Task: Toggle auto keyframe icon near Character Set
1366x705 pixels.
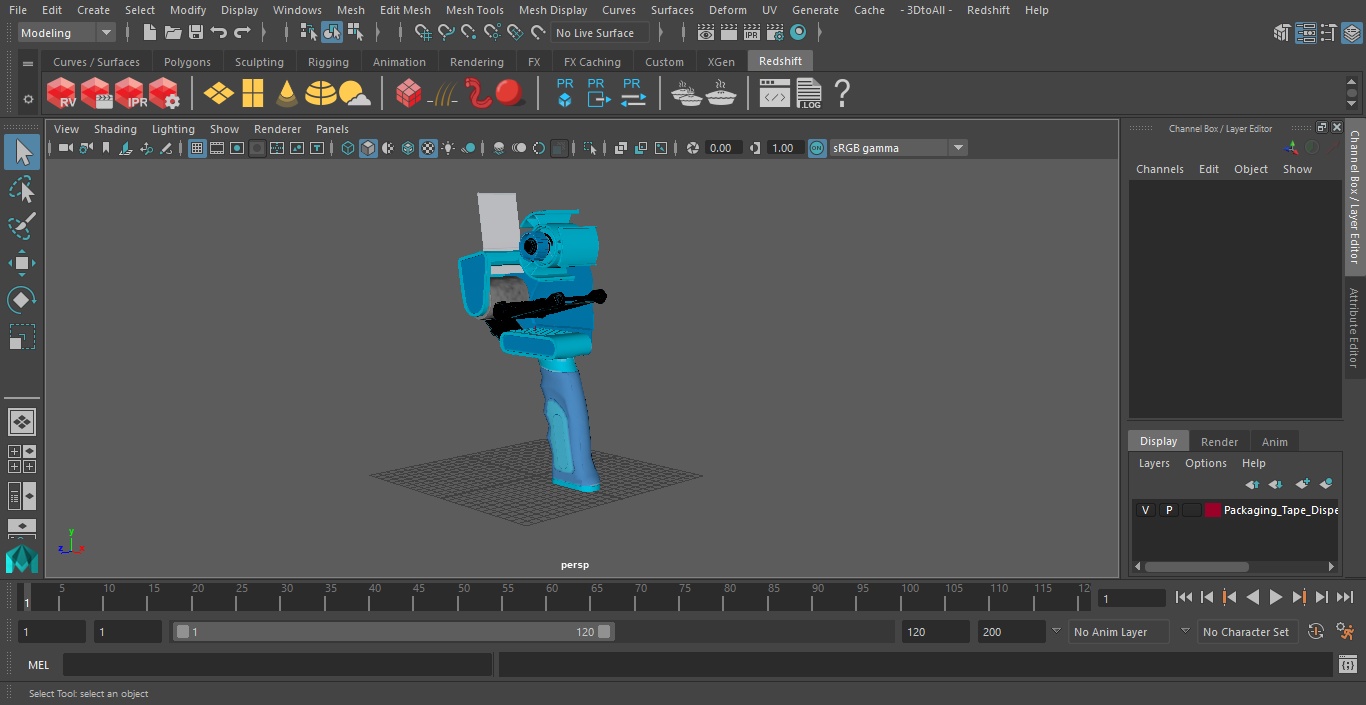Action: click(1316, 631)
